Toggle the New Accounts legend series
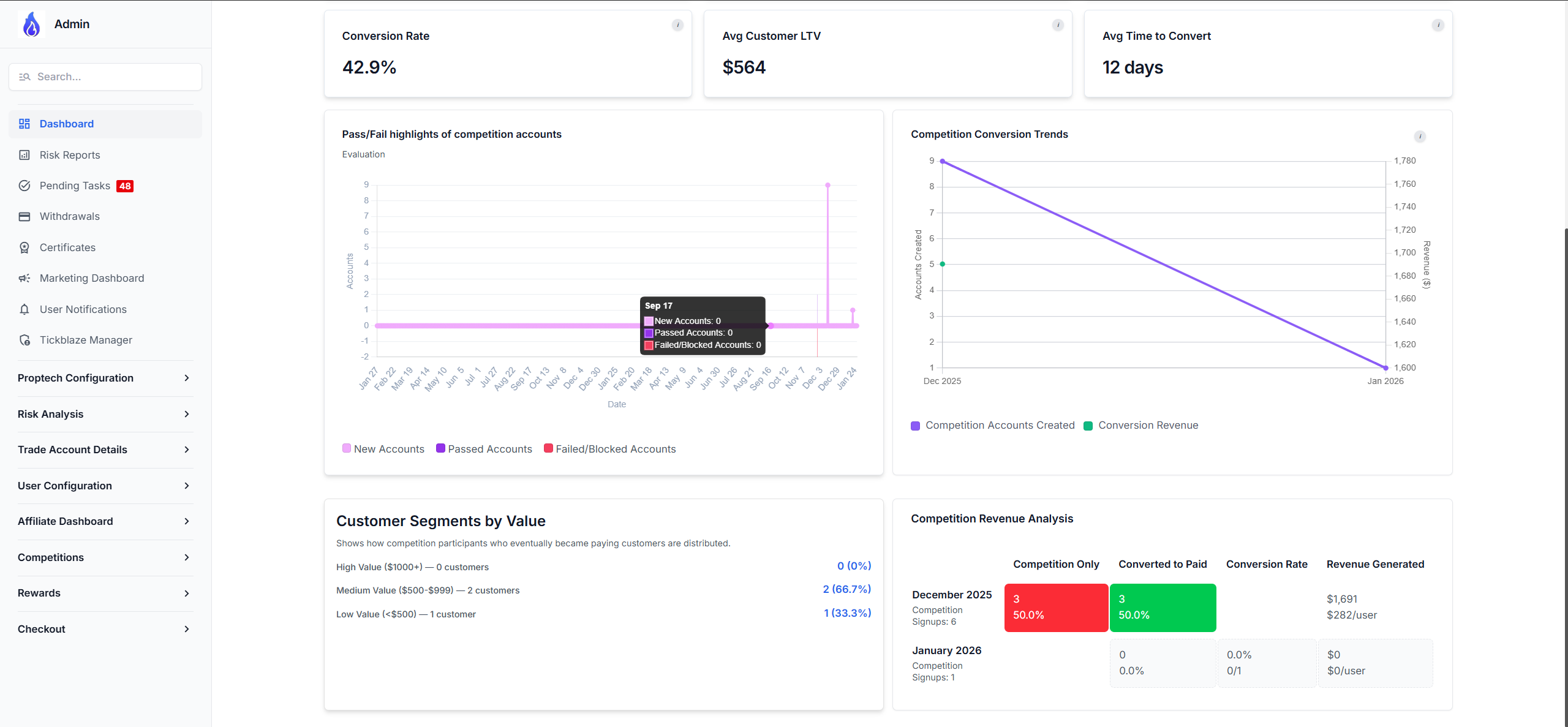 (383, 449)
